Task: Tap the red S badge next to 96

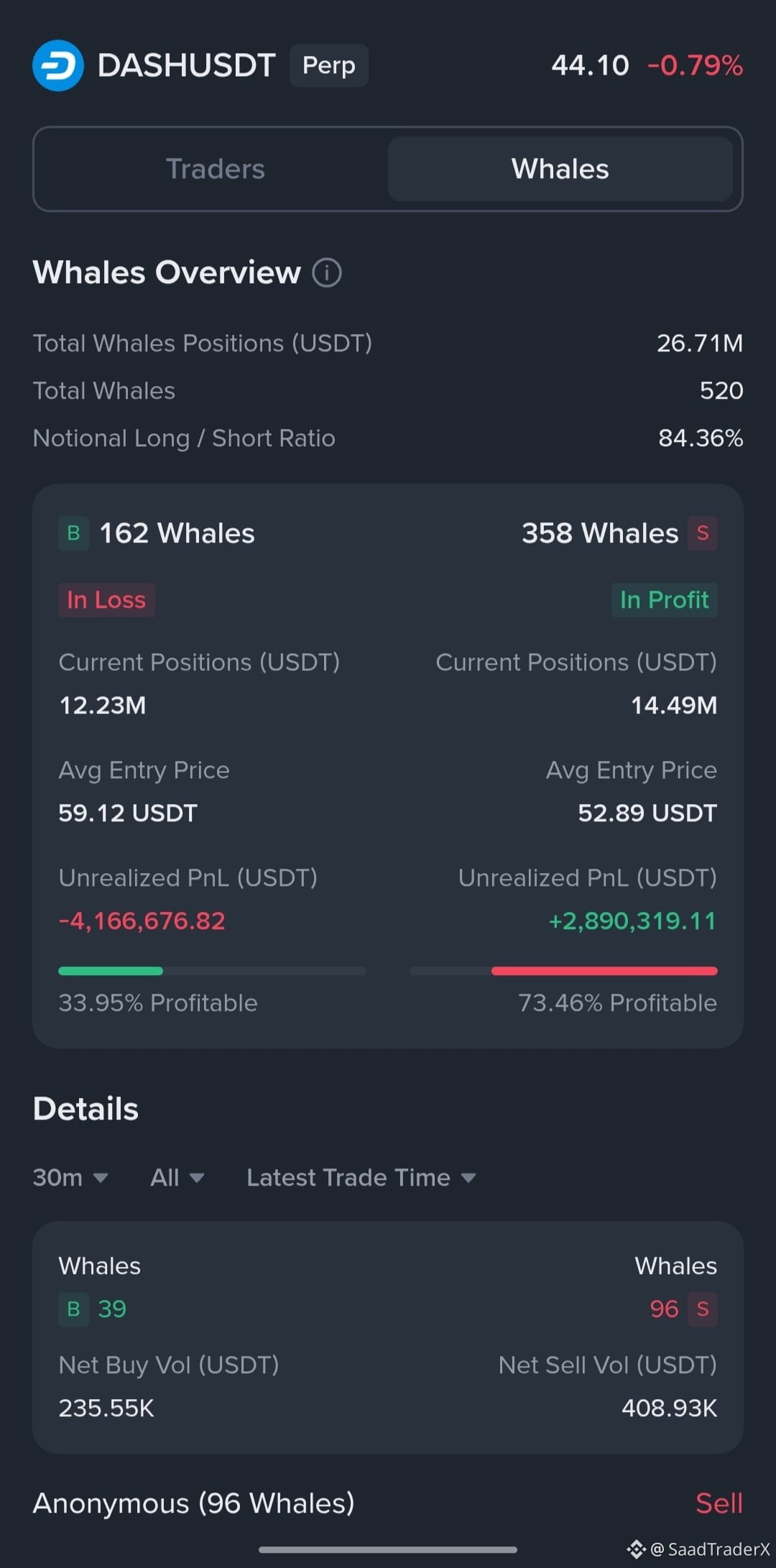Action: (x=703, y=1309)
